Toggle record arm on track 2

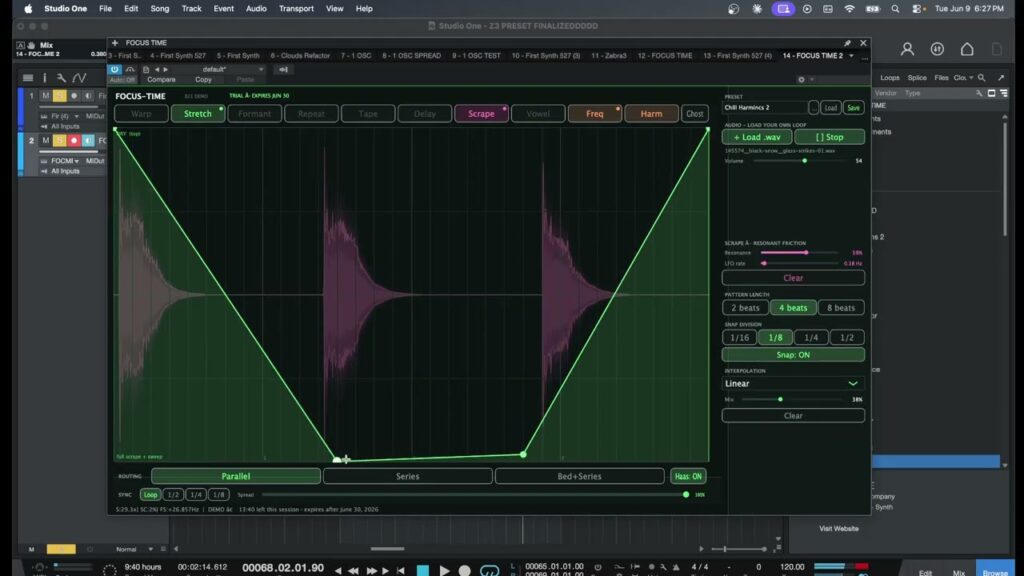click(x=74, y=140)
